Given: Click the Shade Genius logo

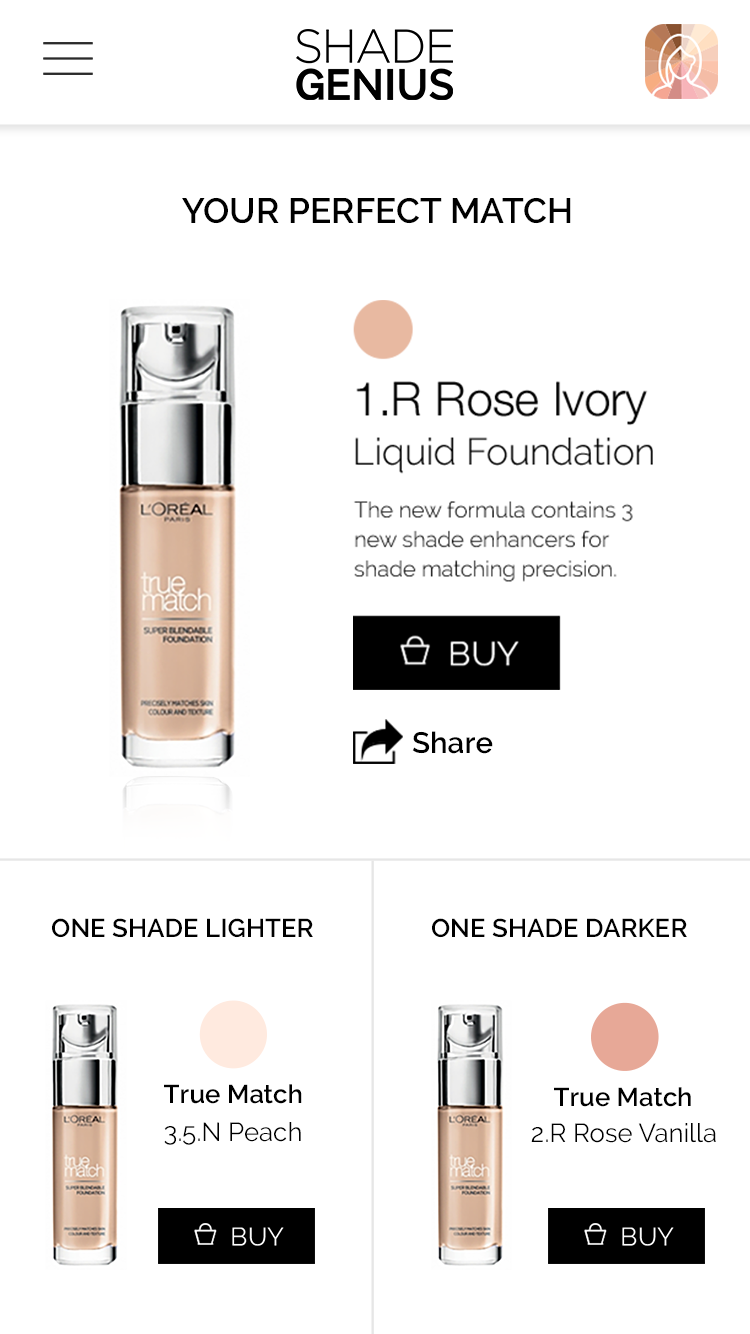Looking at the screenshot, I should [375, 64].
